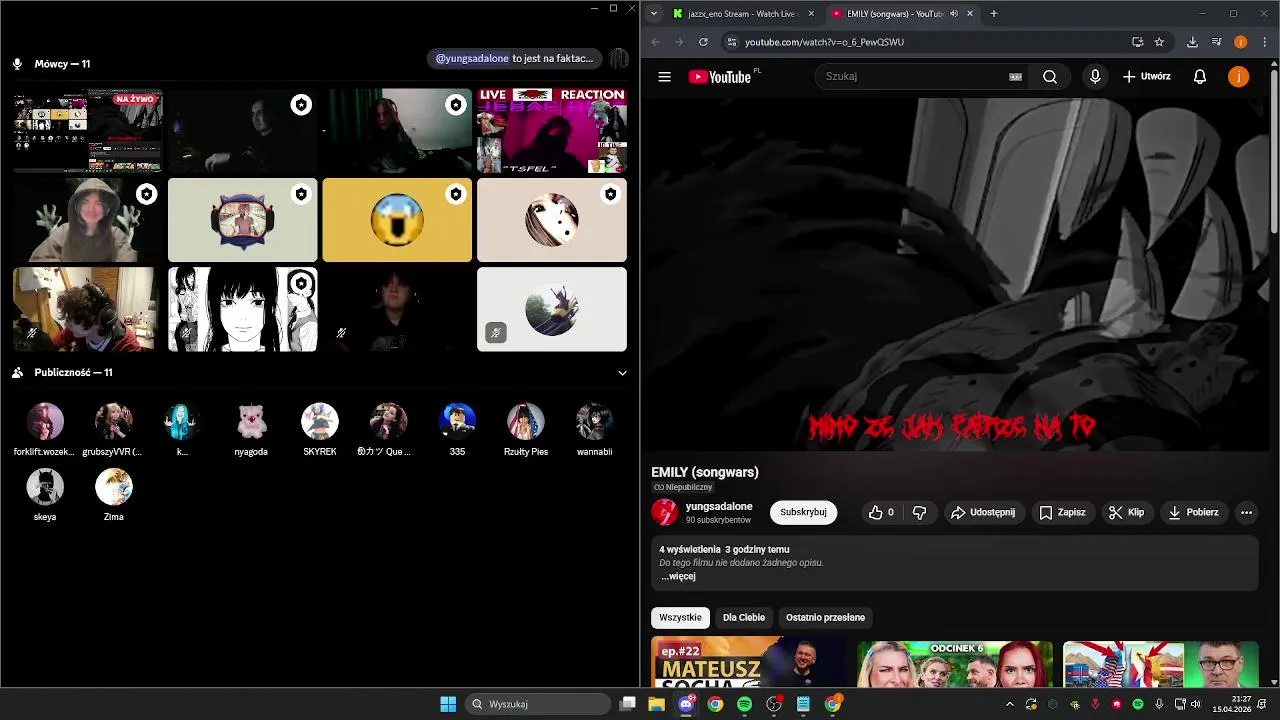Toggle muted mic on last gray speaker tile

click(495, 333)
